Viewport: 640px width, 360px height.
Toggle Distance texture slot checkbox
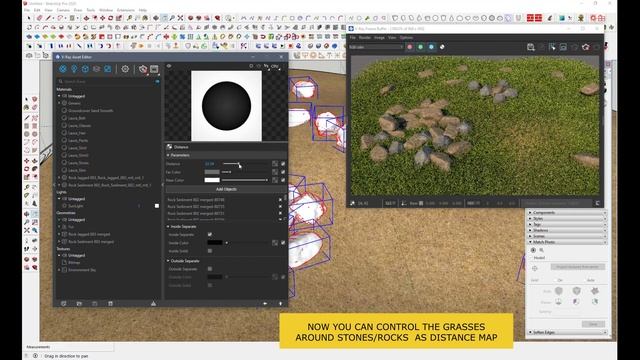283,164
